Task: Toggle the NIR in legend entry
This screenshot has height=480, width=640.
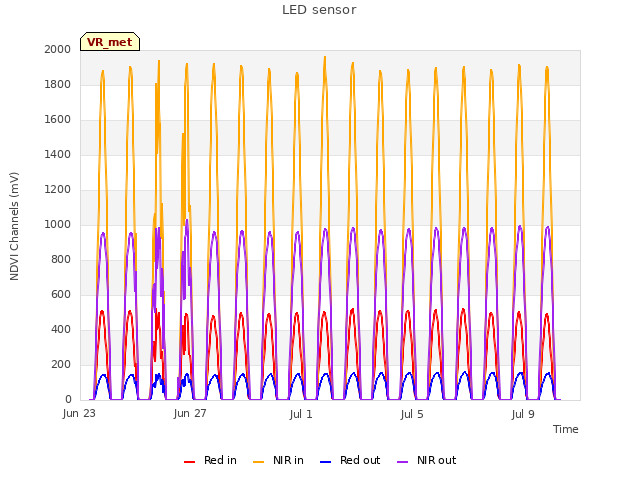Action: point(278,460)
